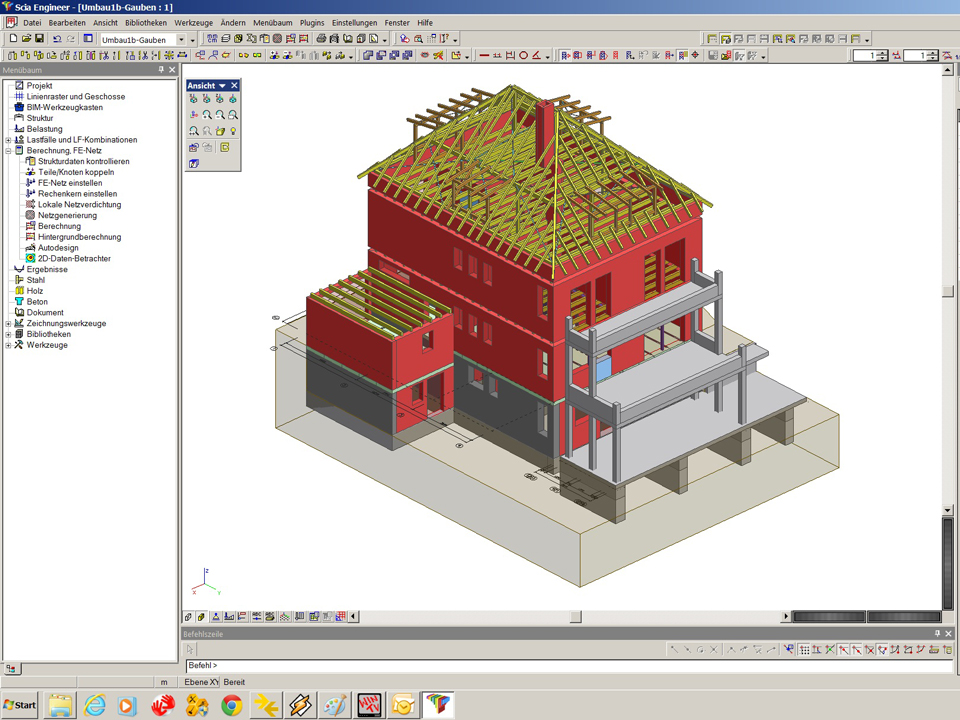Click the horizontal scrollbar thumb under viewport
The width and height of the screenshot is (960, 720).
[x=576, y=617]
